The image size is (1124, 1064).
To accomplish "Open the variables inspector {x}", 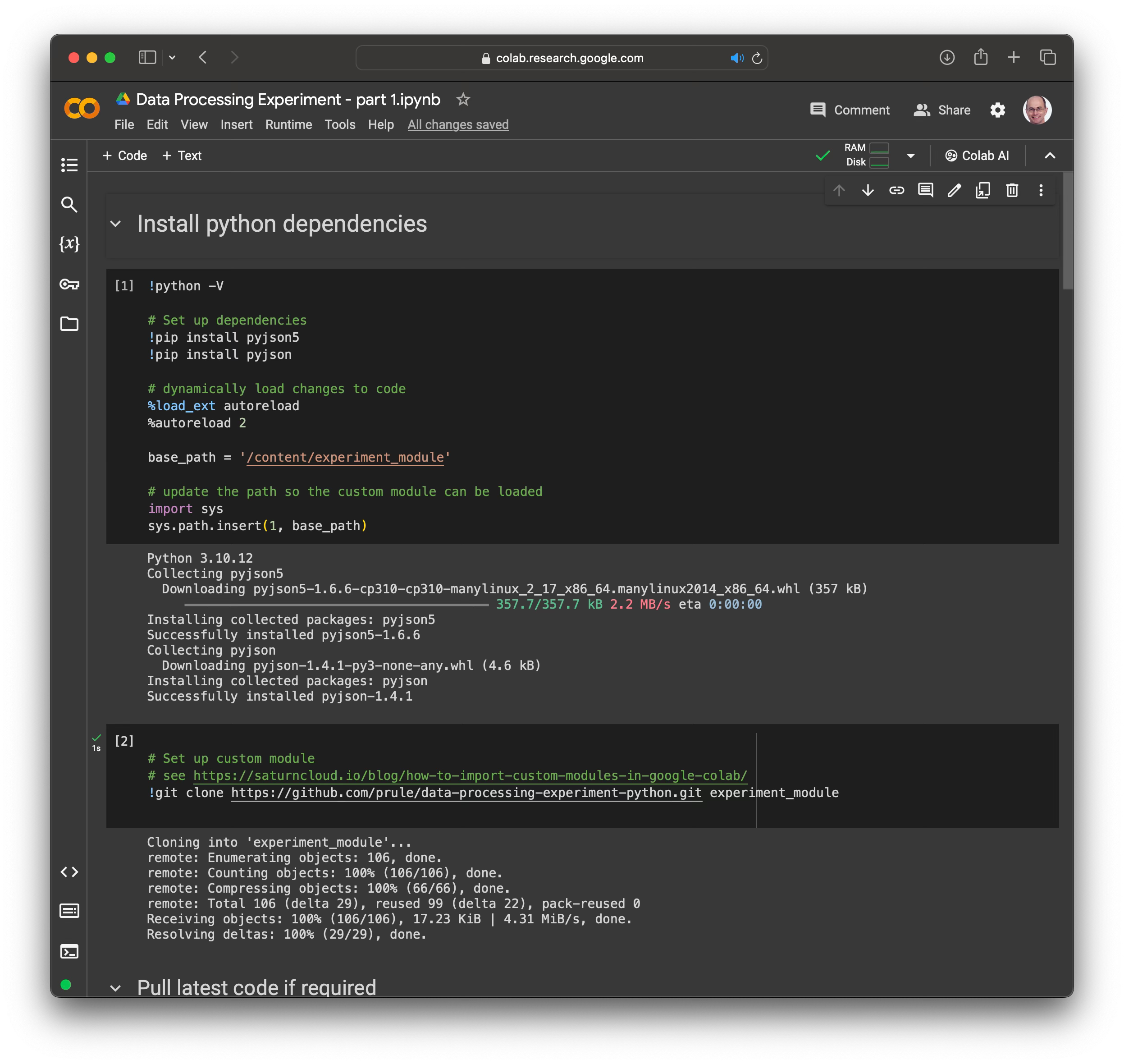I will tap(69, 244).
